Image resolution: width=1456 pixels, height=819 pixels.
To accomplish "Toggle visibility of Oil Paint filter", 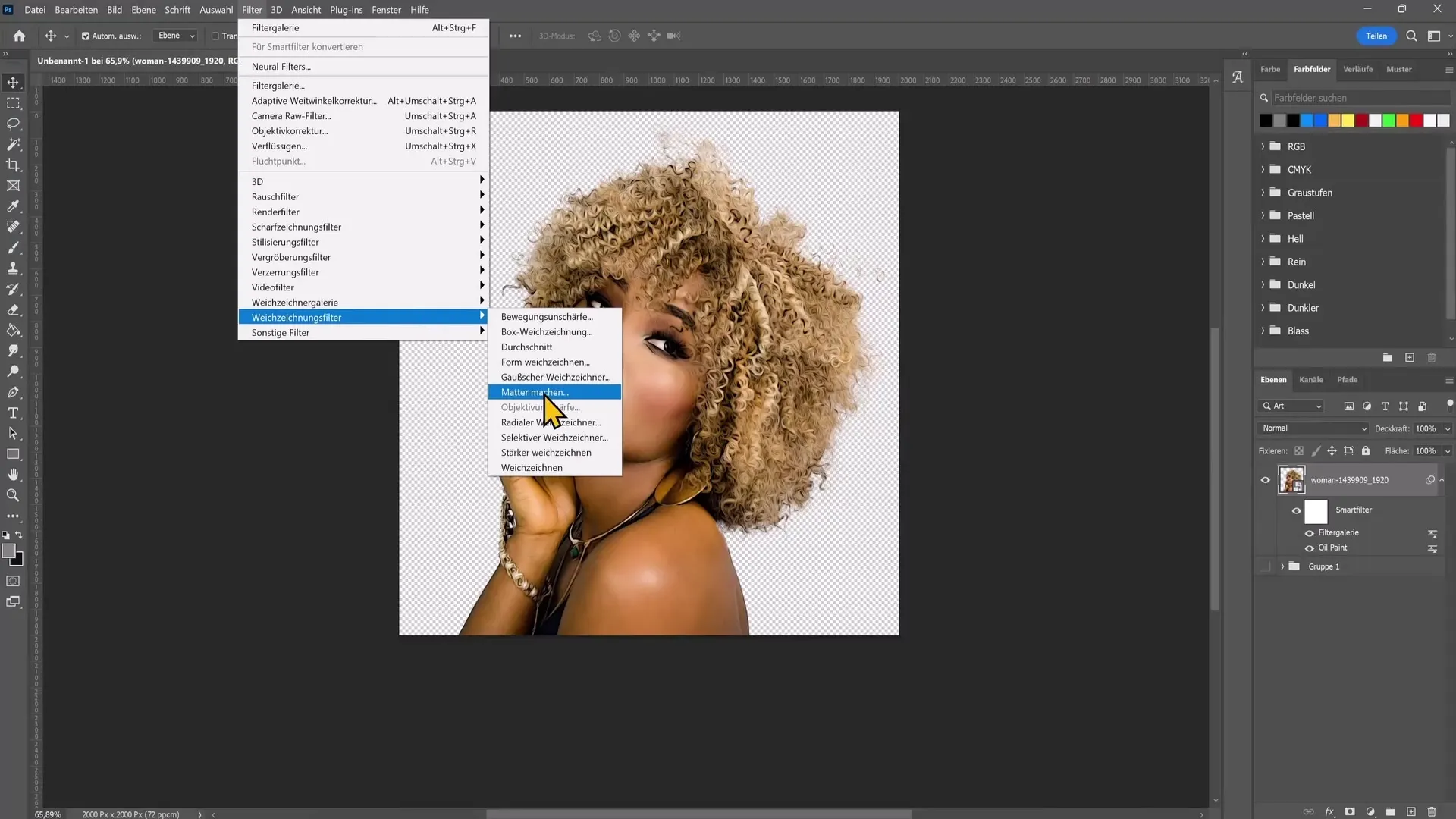I will pos(1309,548).
